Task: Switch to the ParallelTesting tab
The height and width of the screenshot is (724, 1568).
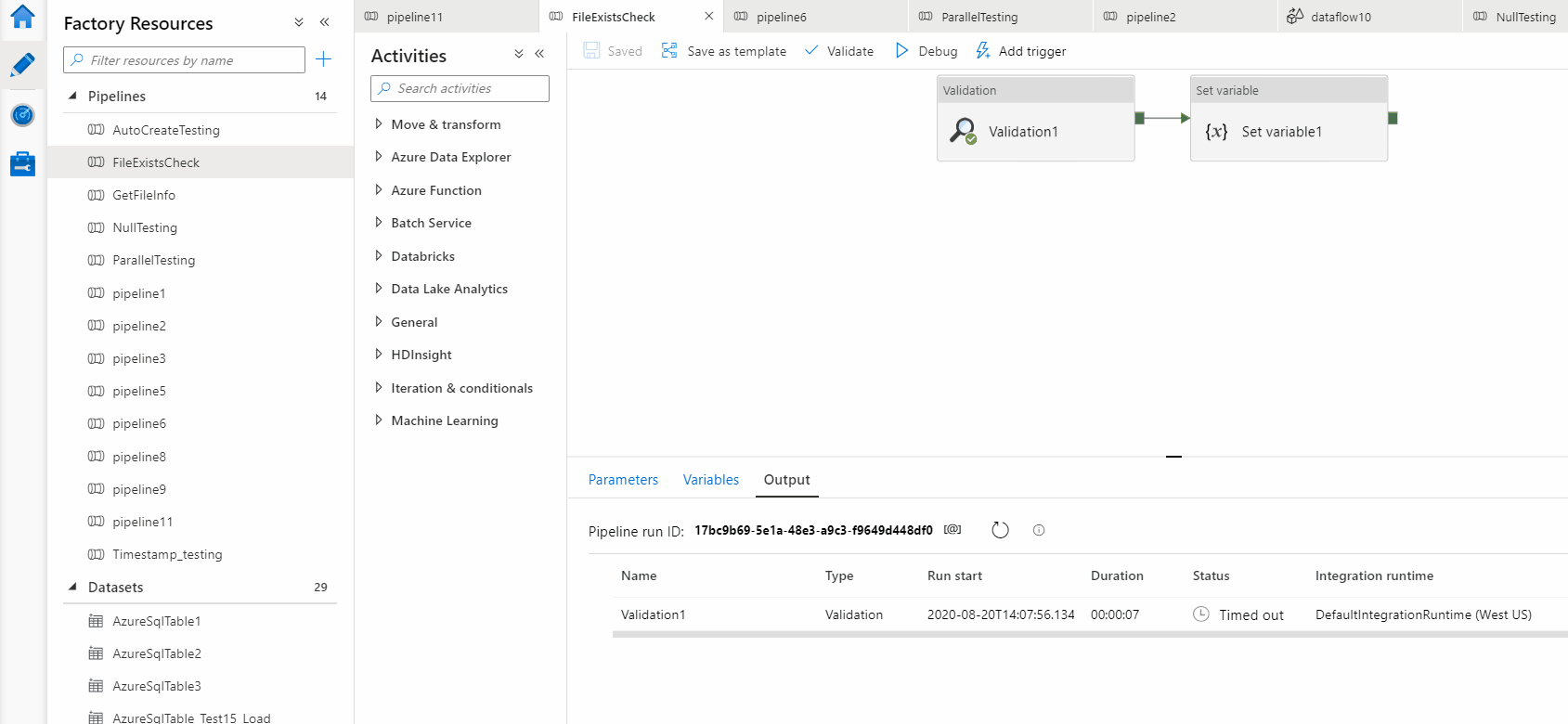Action: (x=1000, y=17)
